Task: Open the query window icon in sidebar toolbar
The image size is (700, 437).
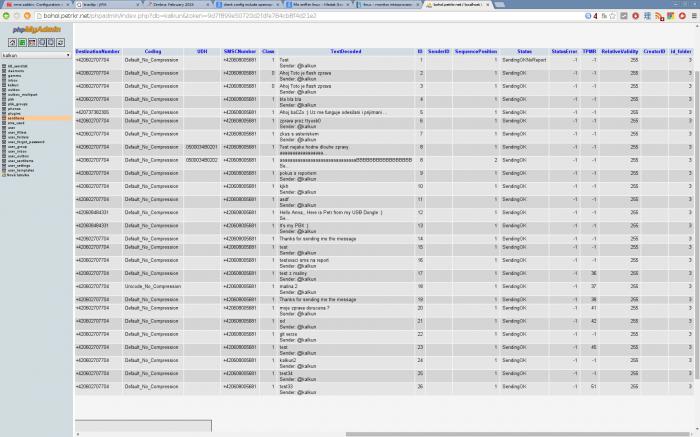Action: (32, 42)
